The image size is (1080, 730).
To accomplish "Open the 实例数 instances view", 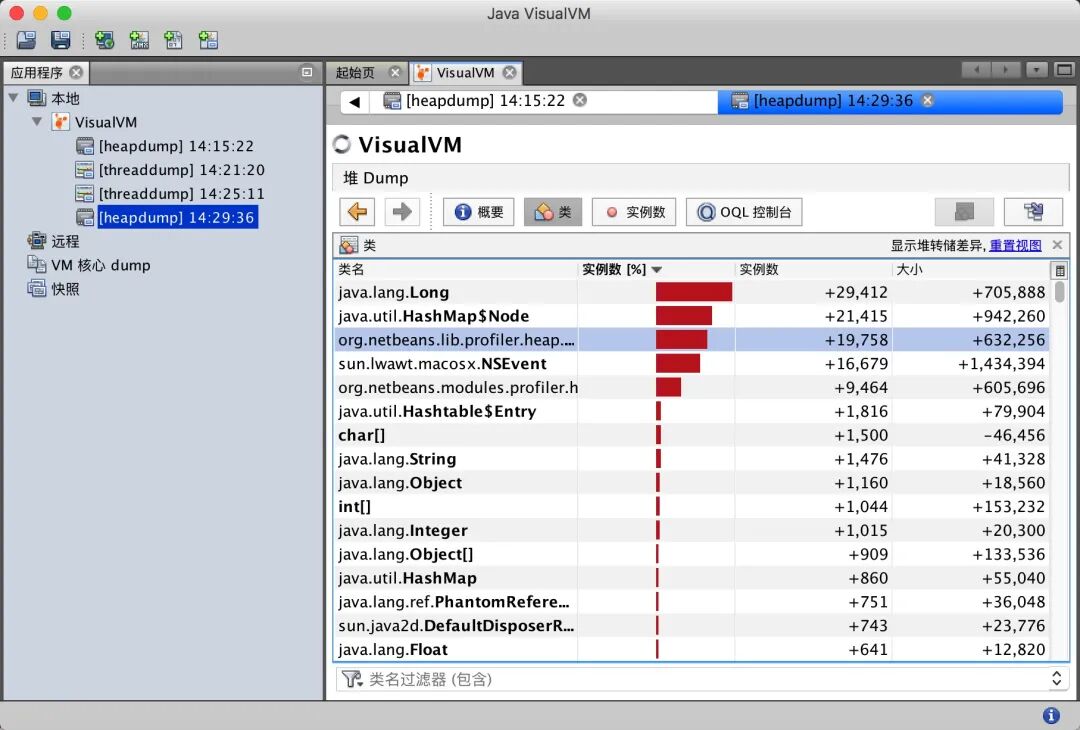I will coord(634,211).
